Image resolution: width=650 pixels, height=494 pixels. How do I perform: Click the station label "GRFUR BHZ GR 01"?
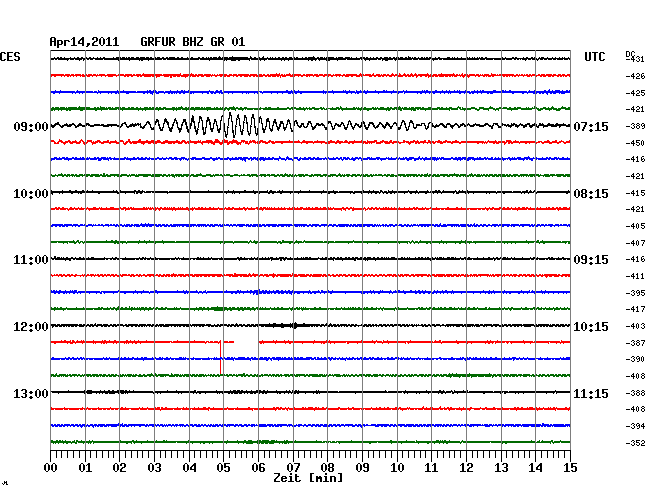click(x=193, y=42)
